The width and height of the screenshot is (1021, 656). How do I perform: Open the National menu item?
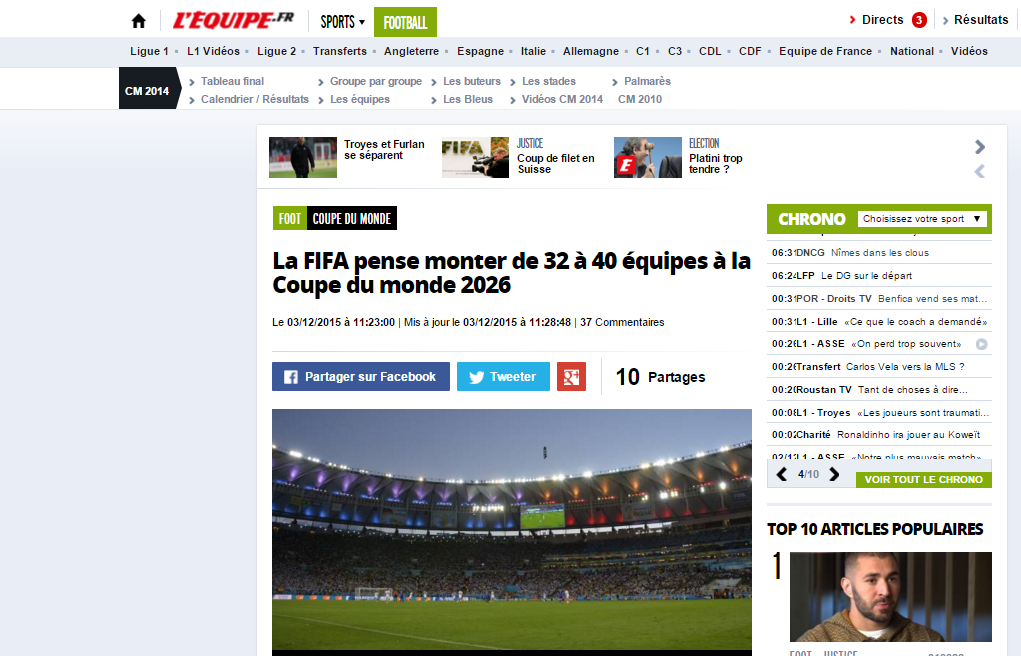click(912, 51)
